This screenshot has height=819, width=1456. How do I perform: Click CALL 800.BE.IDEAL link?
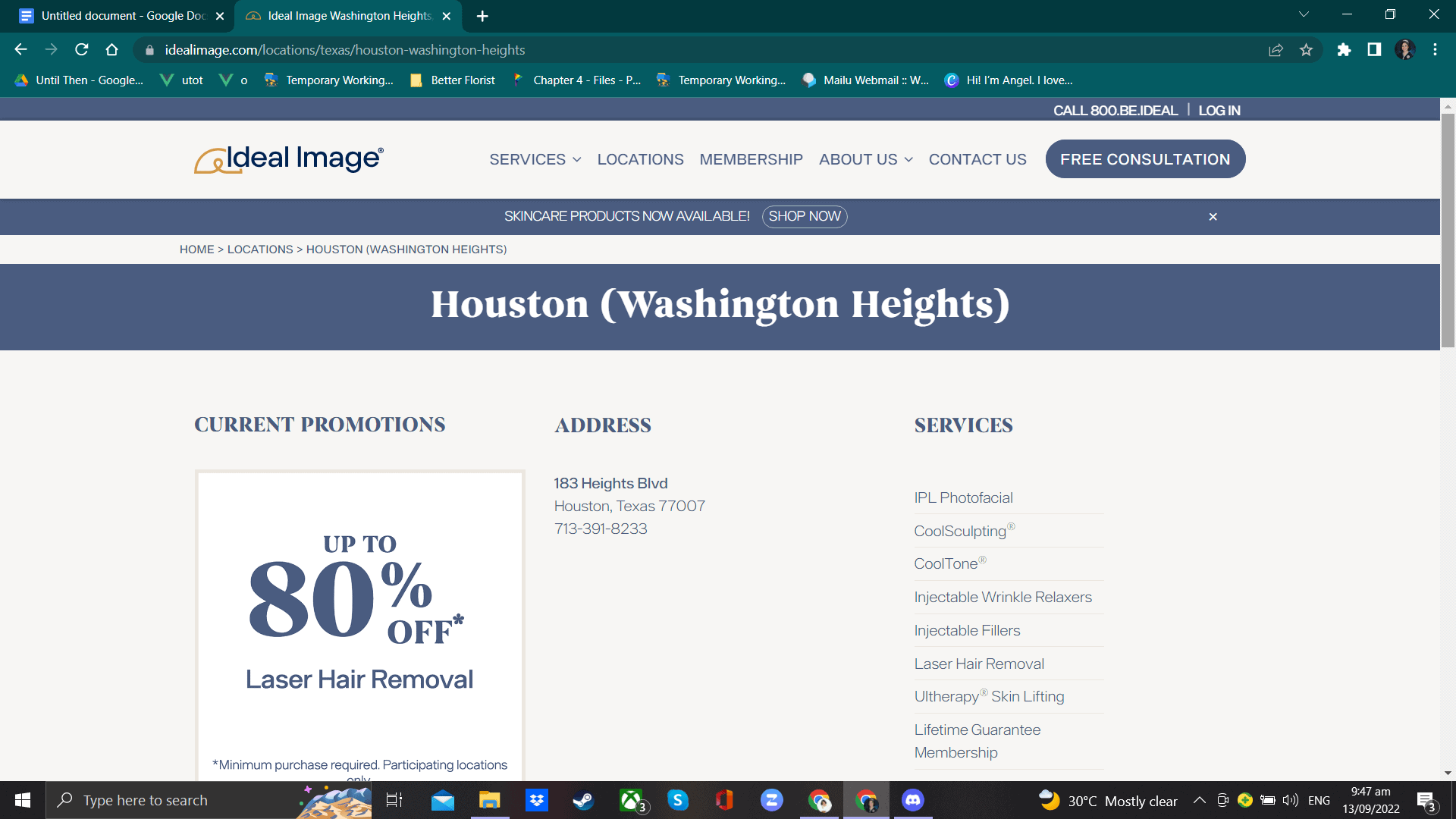coord(1115,111)
